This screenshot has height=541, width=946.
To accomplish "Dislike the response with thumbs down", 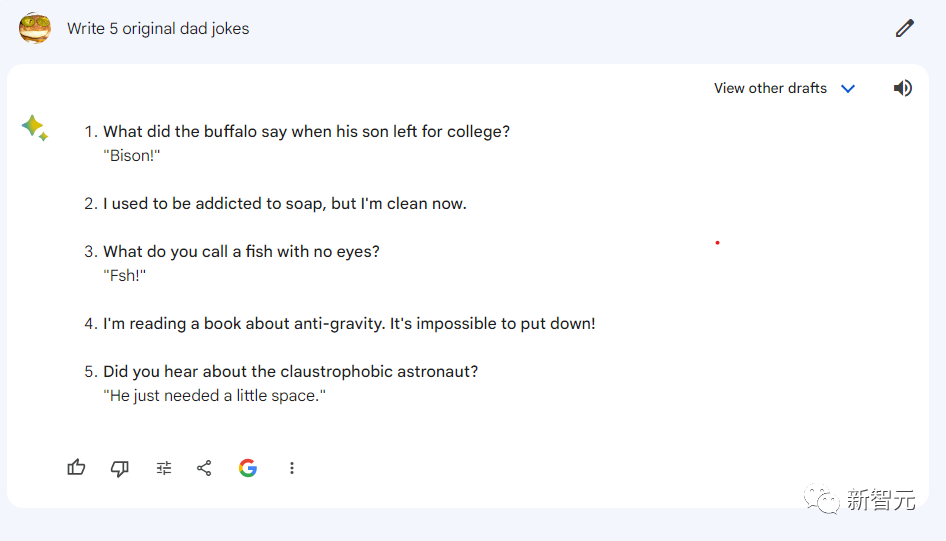I will click(x=120, y=467).
